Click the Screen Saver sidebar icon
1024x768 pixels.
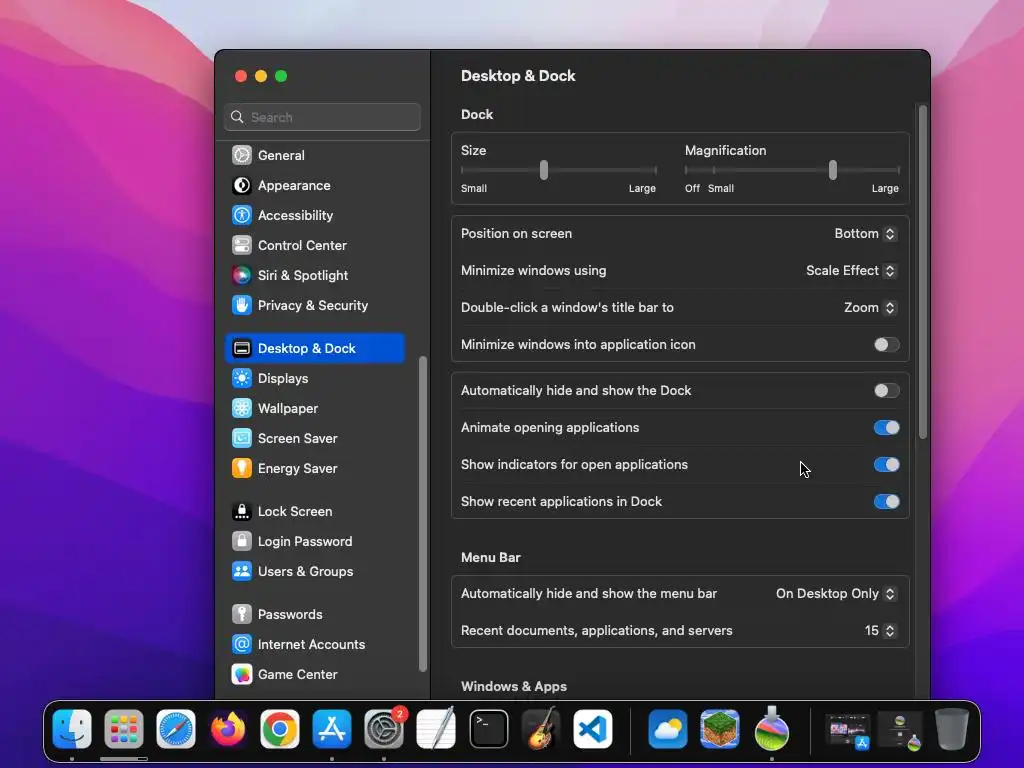[242, 439]
